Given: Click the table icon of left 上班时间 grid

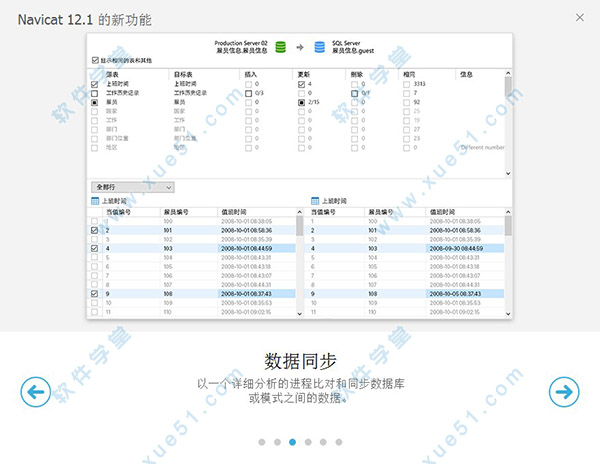Looking at the screenshot, I should (95, 201).
